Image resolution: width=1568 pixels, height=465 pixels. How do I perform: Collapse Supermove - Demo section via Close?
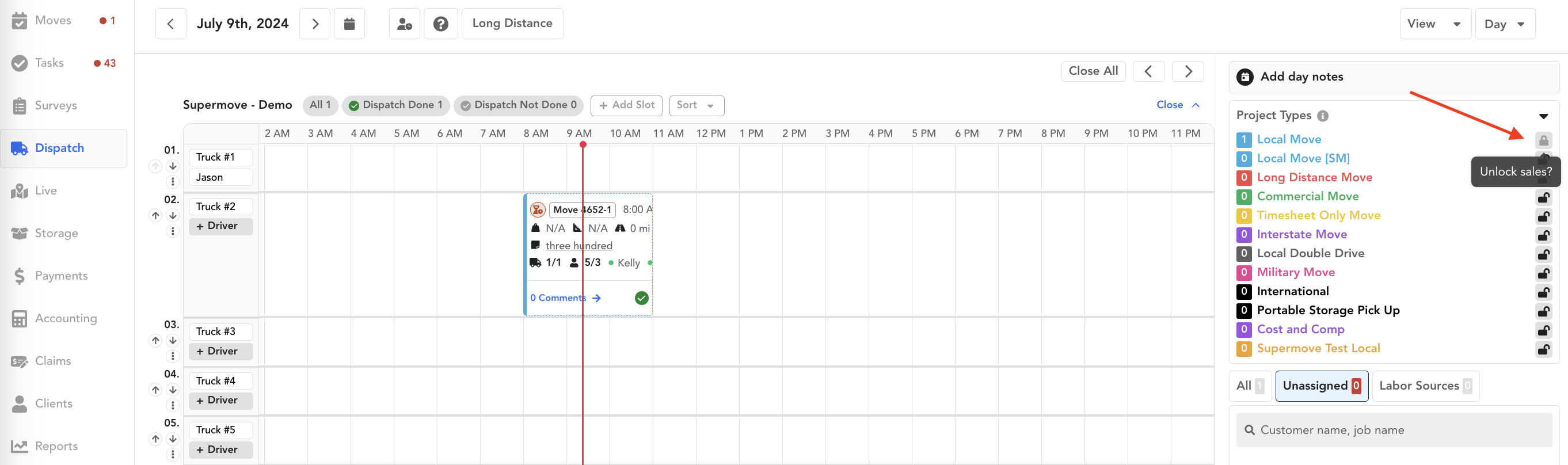pyautogui.click(x=1178, y=105)
